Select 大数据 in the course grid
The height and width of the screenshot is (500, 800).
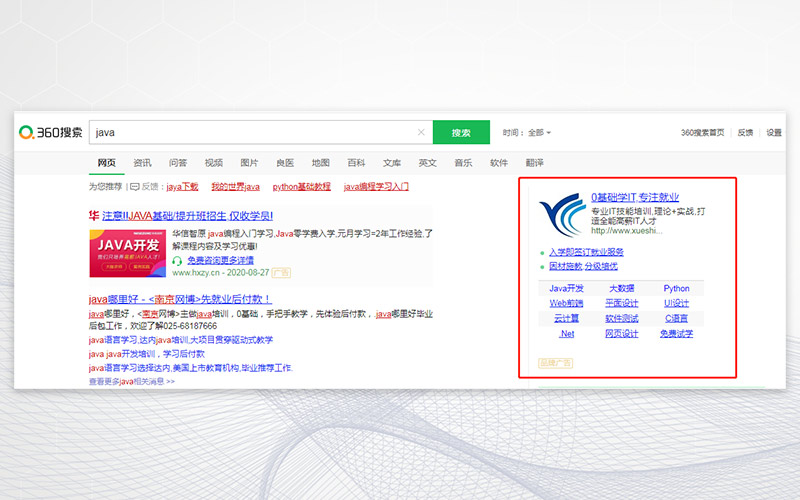pos(622,288)
